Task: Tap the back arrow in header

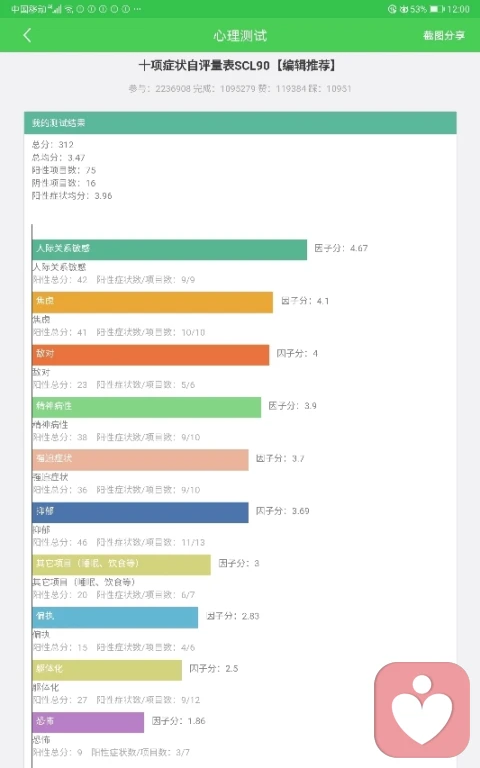Action: [x=27, y=35]
